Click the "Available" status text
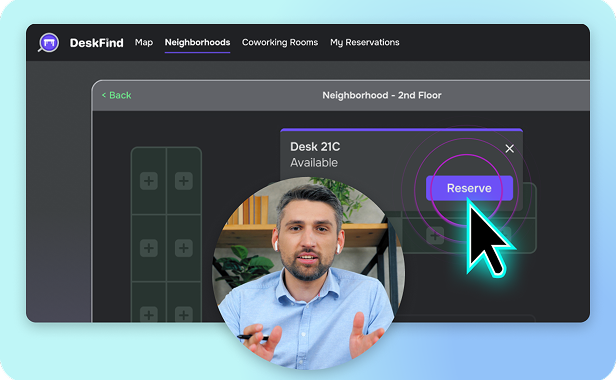 click(x=314, y=163)
